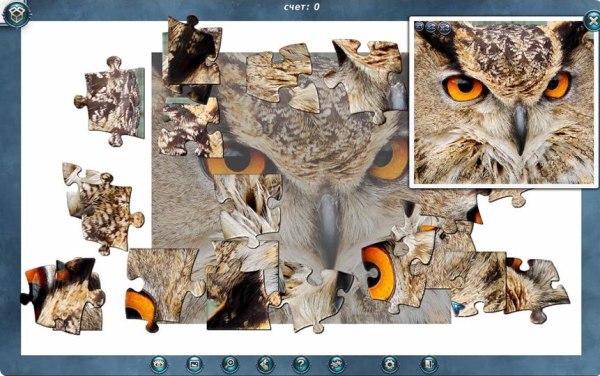Toggle the eye preview icon in bottom bar
The image size is (600, 376).
coord(159,364)
